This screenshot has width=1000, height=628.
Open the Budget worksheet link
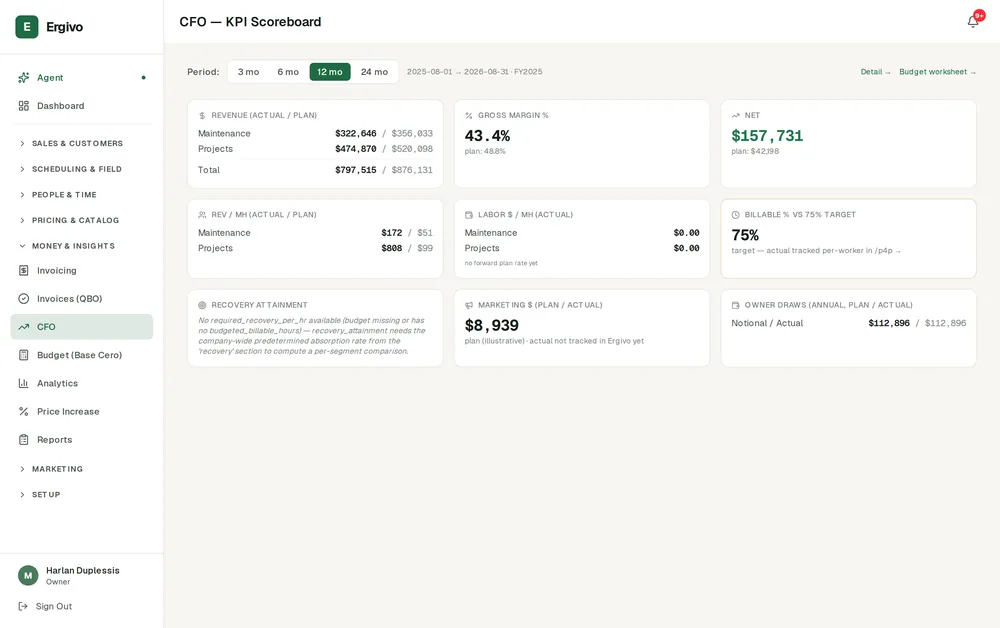click(x=937, y=72)
